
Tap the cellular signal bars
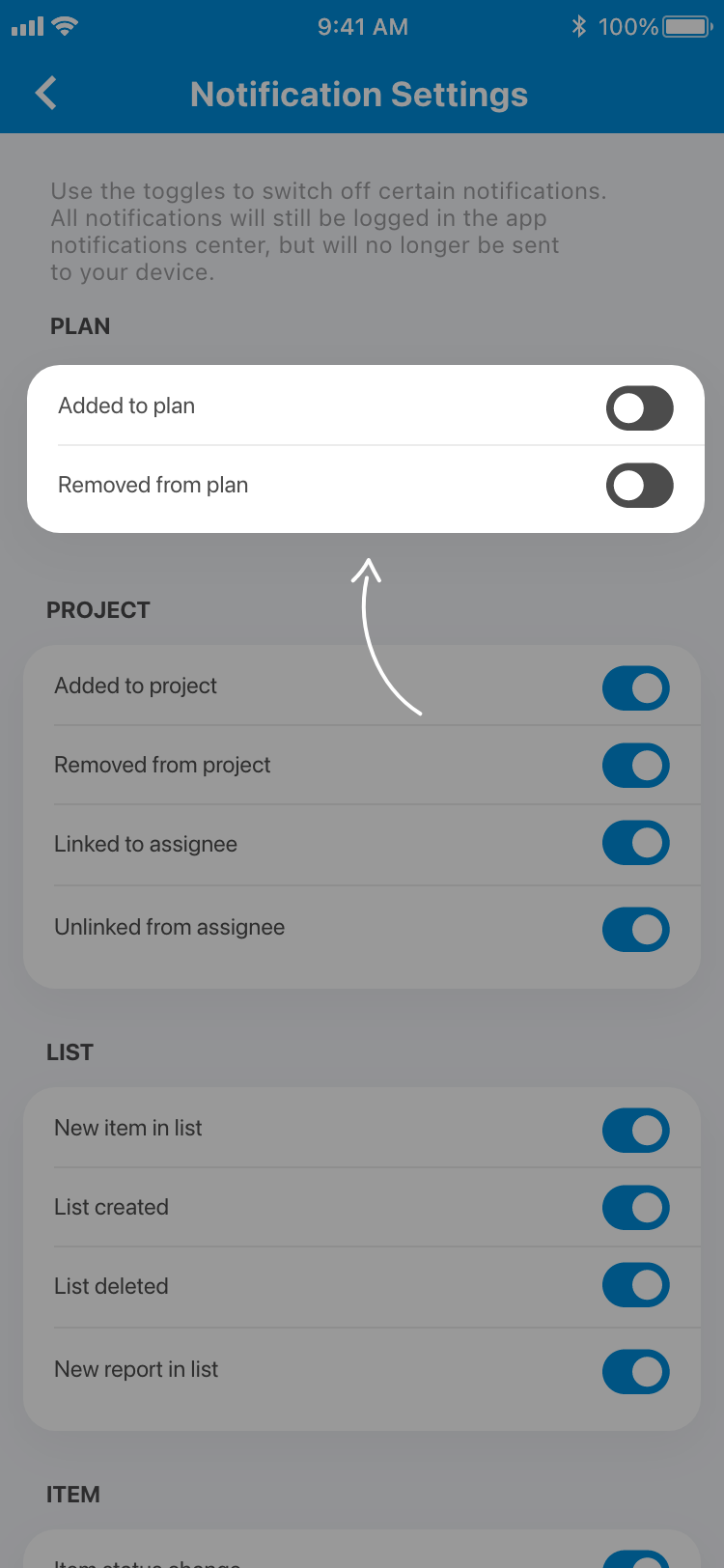point(27,26)
